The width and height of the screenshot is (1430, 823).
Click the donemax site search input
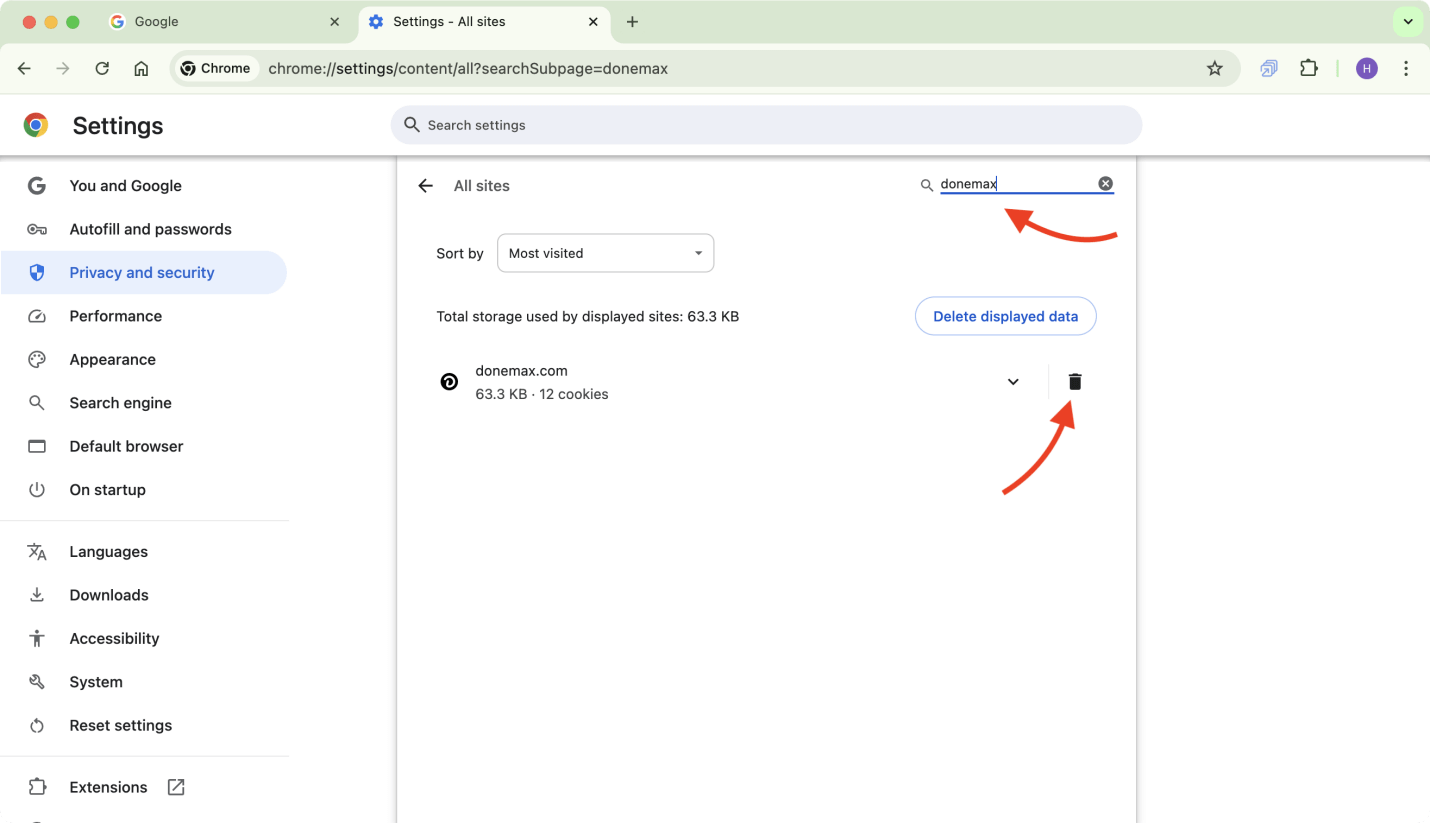pos(1015,184)
